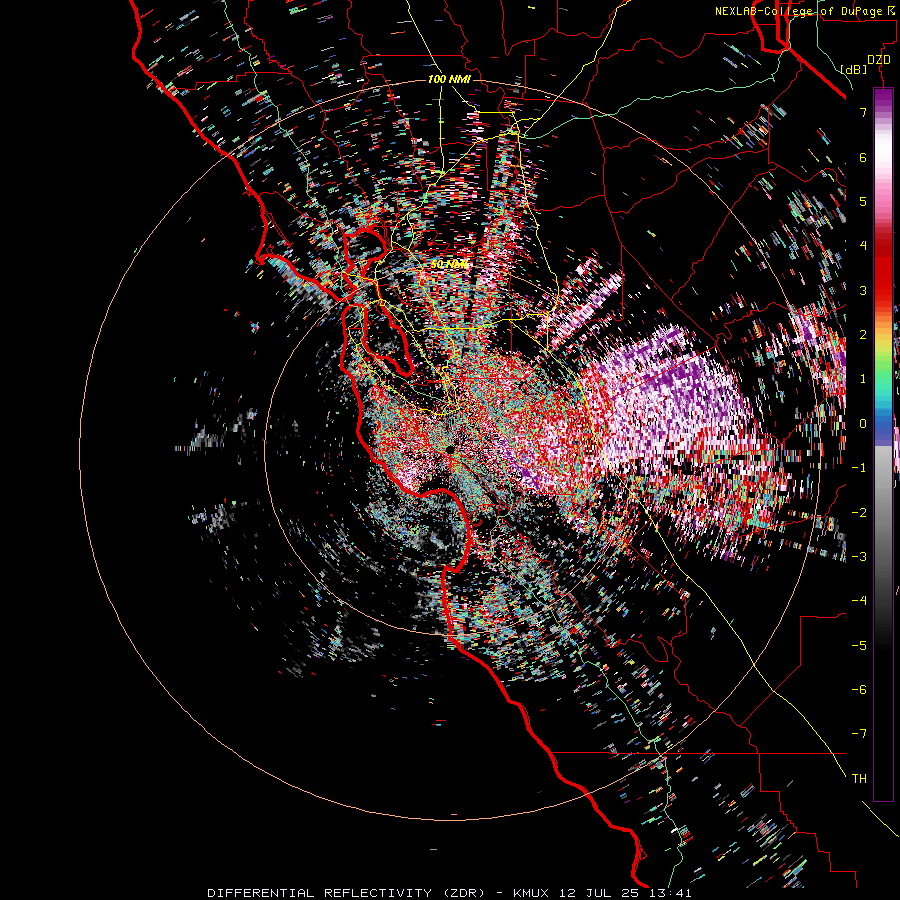Click the colorbar value 1
The image size is (900, 900).
click(x=863, y=379)
